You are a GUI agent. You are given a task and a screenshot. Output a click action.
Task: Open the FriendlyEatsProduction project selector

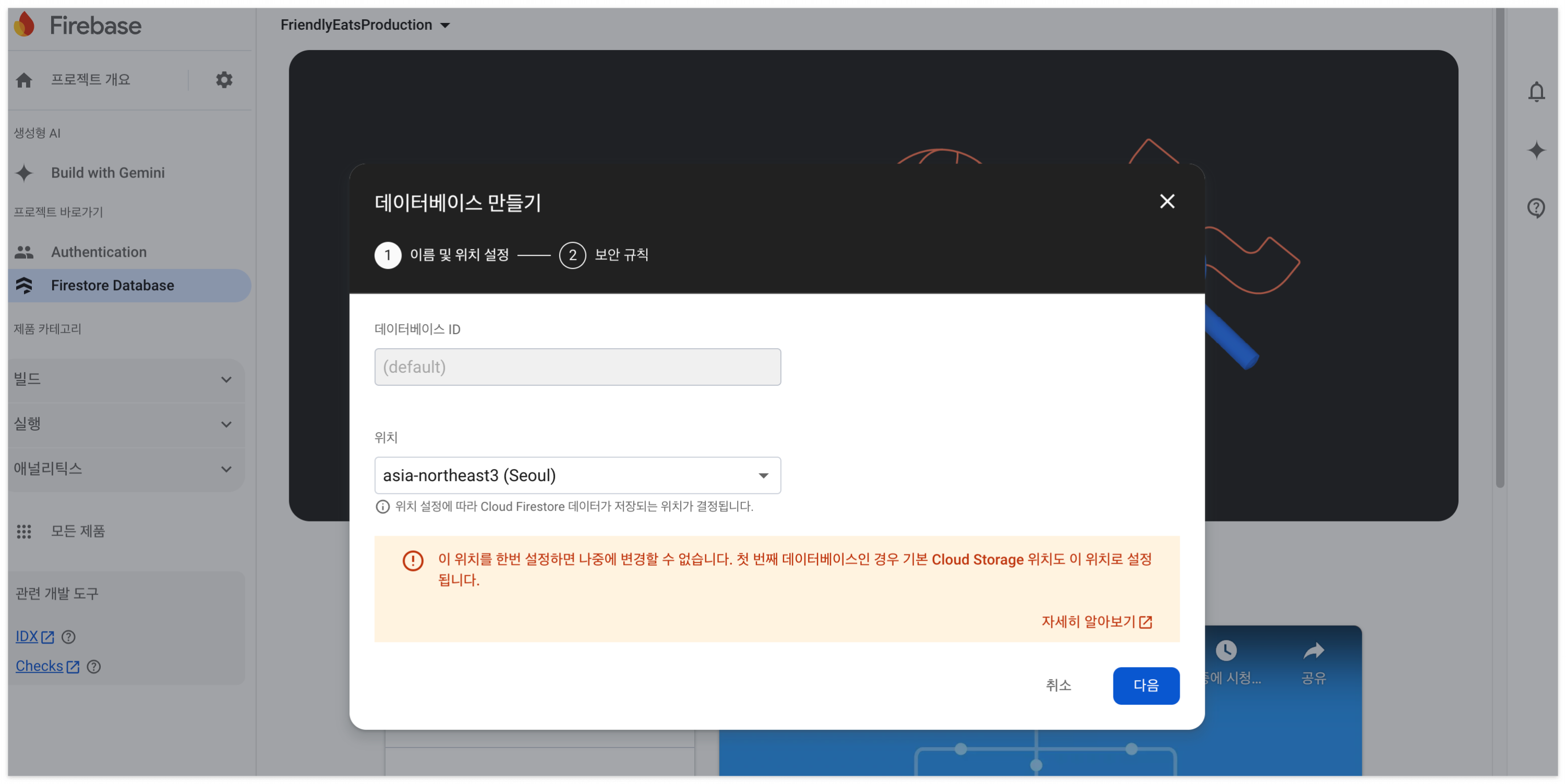click(365, 25)
